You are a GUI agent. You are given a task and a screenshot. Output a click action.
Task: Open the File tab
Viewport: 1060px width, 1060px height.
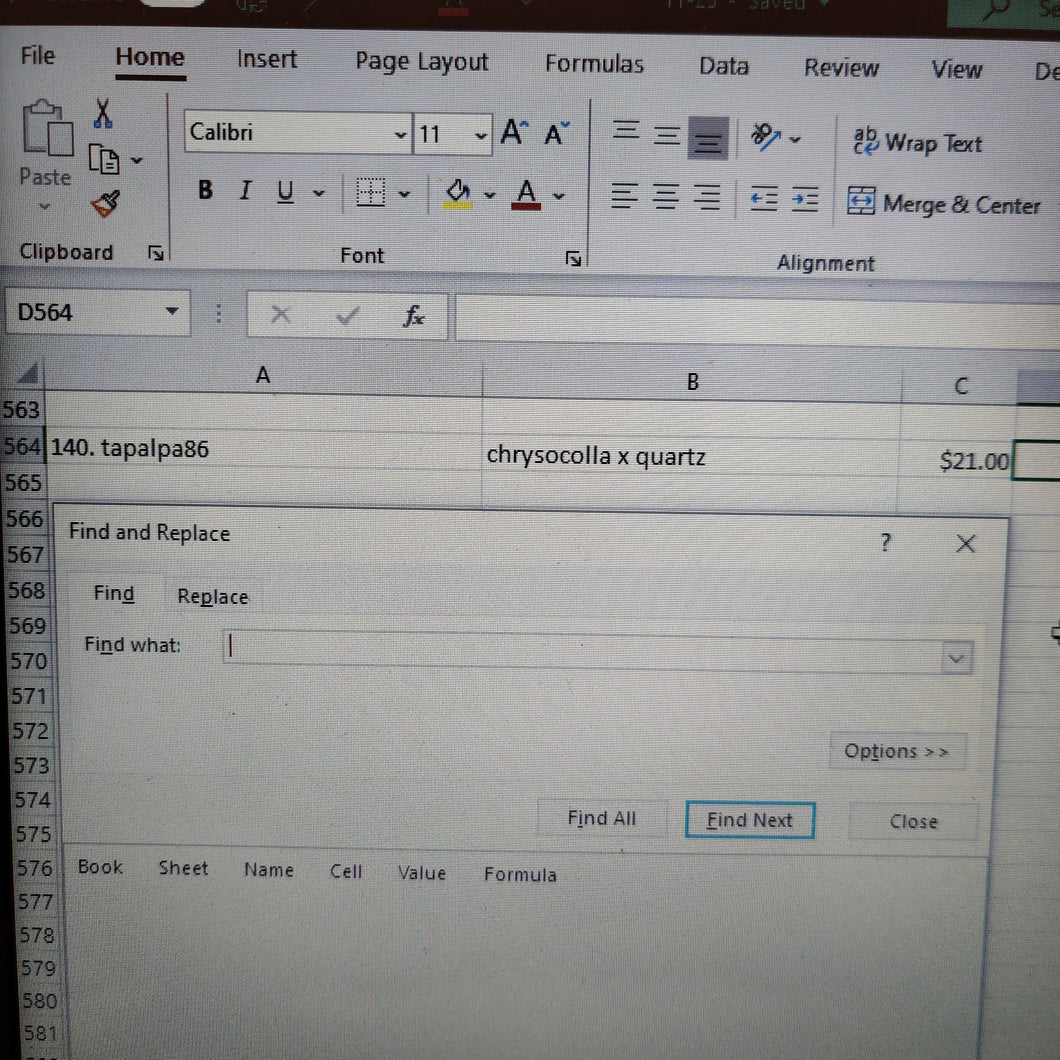(x=38, y=55)
